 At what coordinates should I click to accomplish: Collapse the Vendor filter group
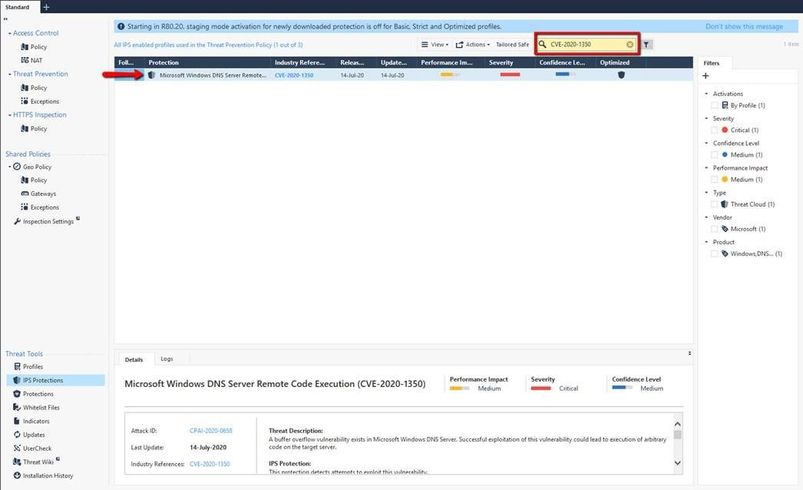pos(707,217)
